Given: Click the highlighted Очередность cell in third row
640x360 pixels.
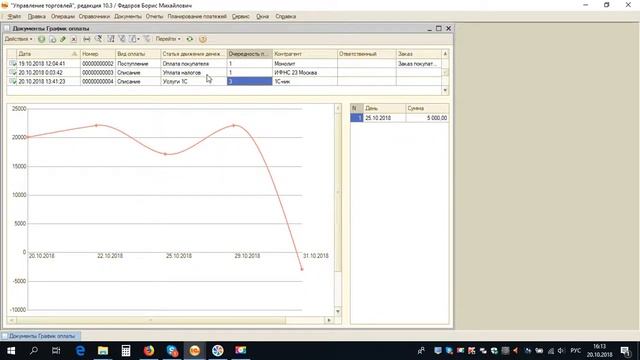Looking at the screenshot, I should [249, 82].
